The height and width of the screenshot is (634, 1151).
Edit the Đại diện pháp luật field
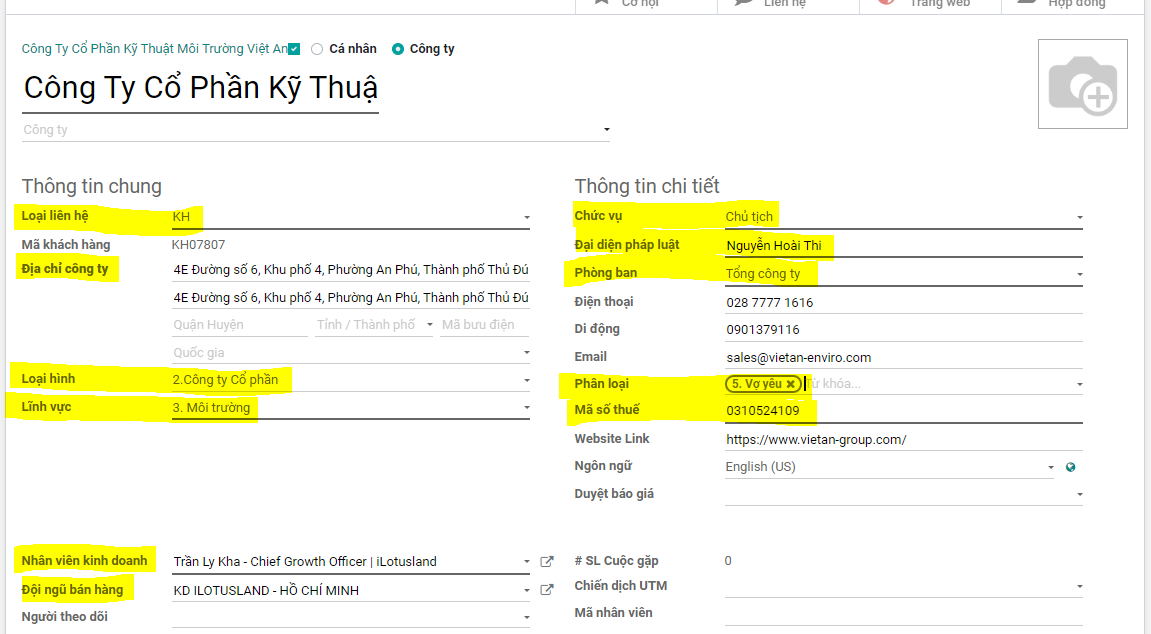click(904, 246)
